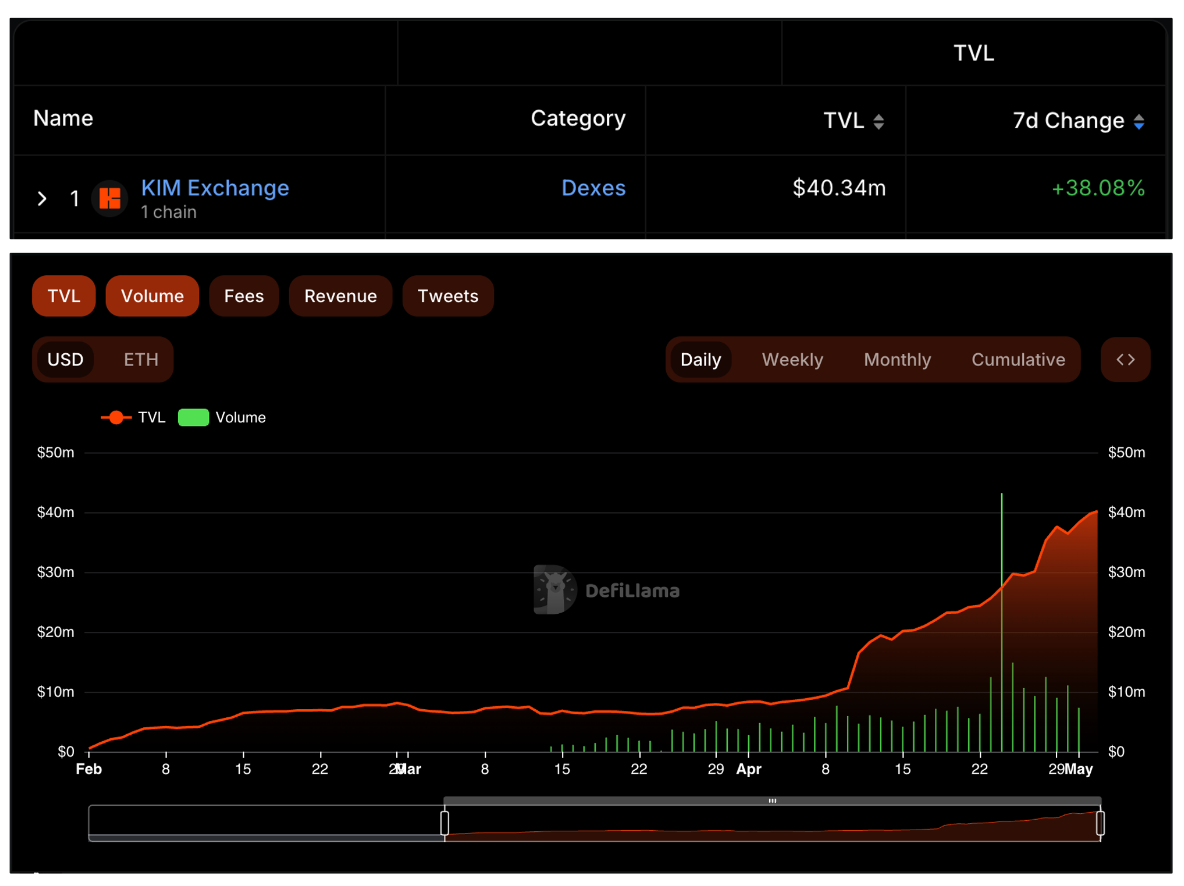This screenshot has width=1184, height=886.
Task: Toggle Volume series in chart legend
Action: click(x=222, y=418)
